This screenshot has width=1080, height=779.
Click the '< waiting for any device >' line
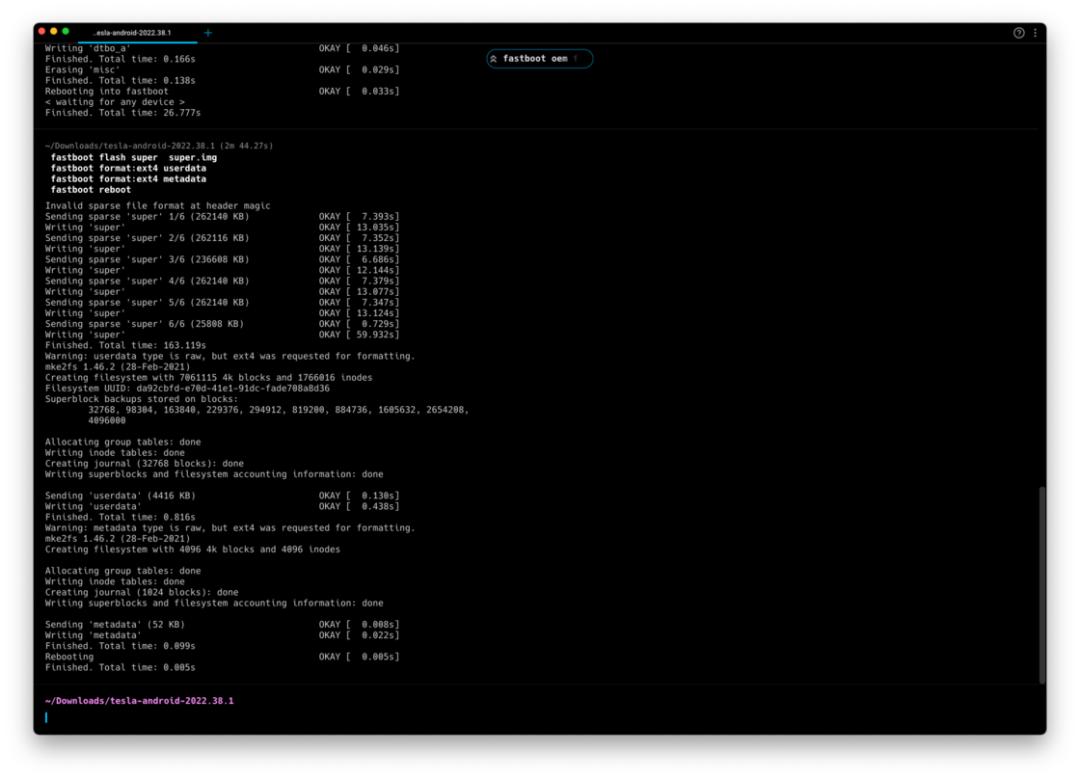(x=115, y=102)
